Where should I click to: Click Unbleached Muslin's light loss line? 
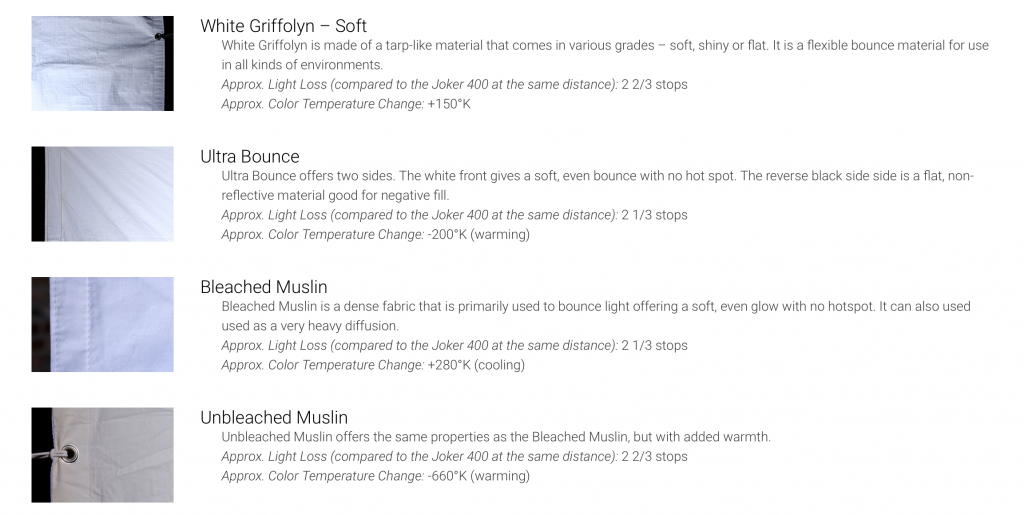click(454, 456)
